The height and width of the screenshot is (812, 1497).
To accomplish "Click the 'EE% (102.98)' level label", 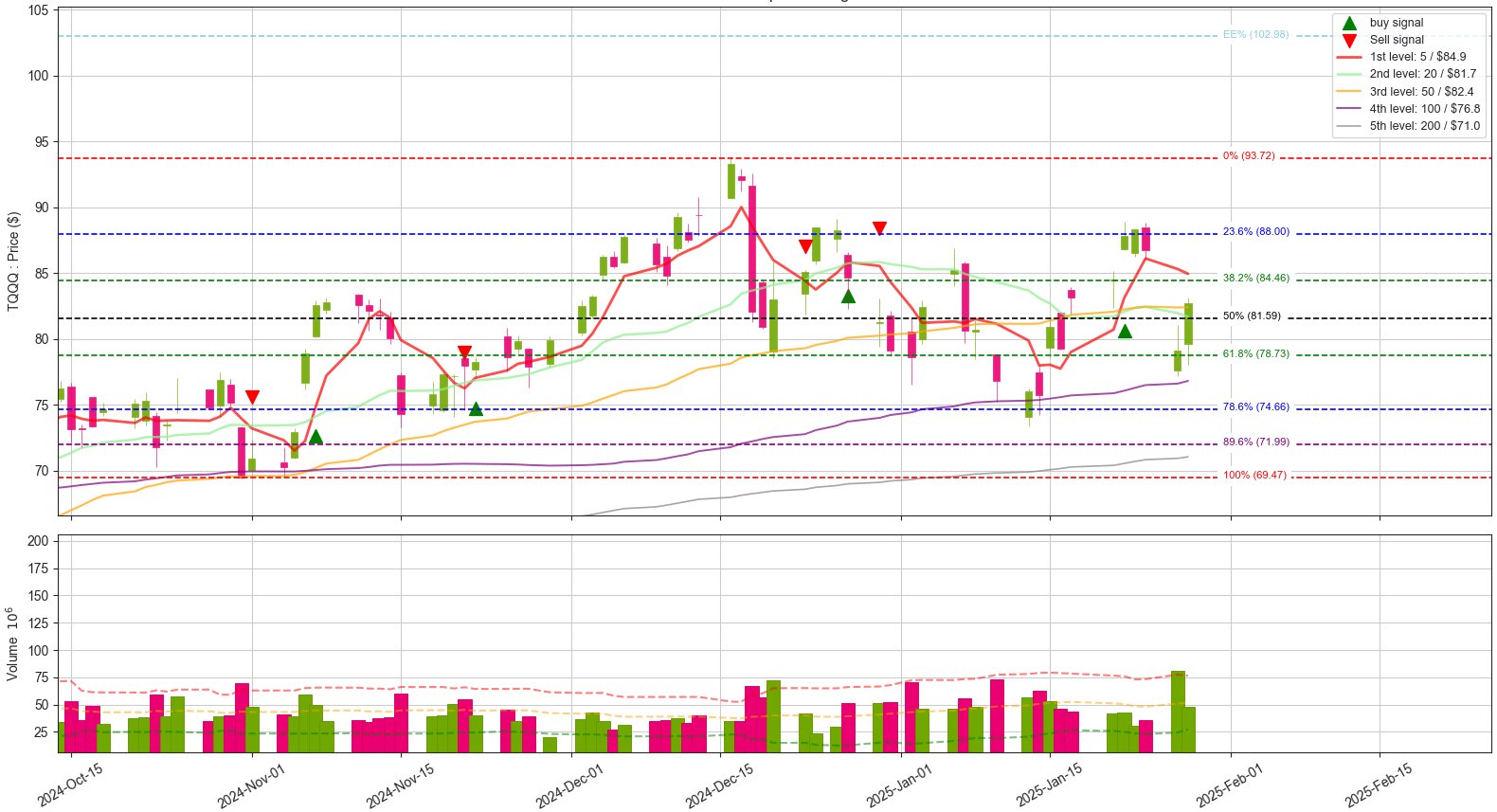I will point(1255,35).
